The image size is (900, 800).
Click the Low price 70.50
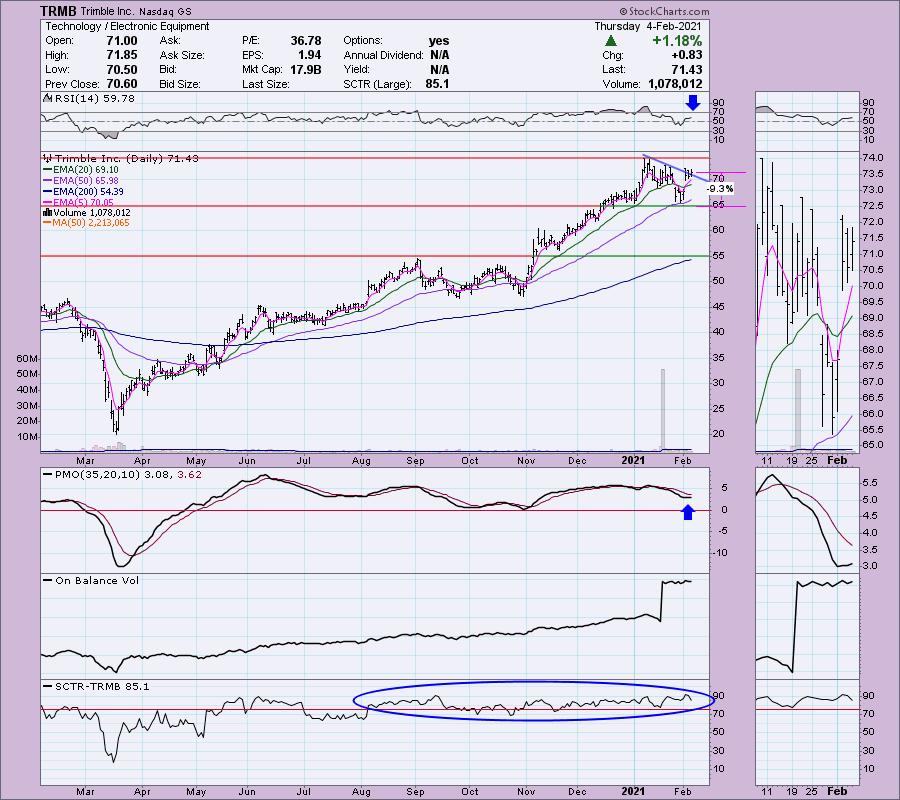(122, 69)
